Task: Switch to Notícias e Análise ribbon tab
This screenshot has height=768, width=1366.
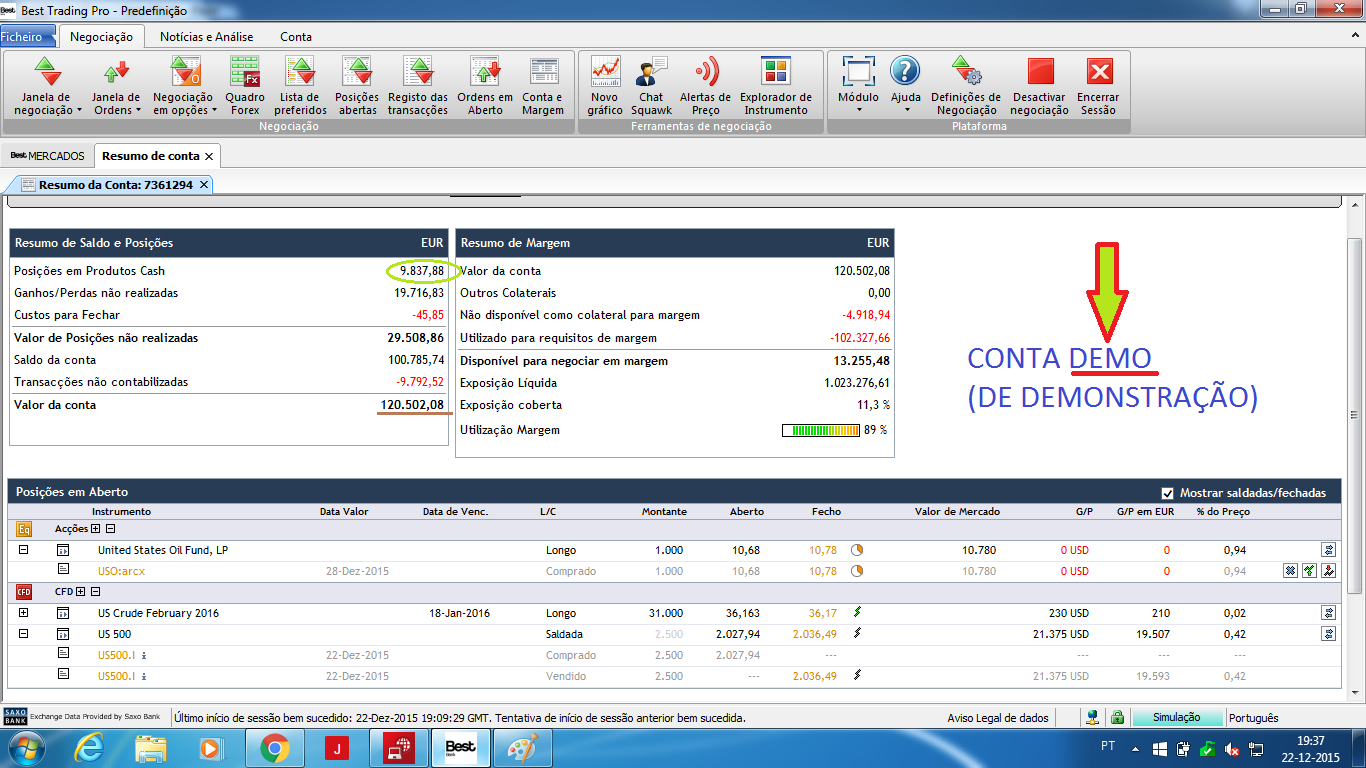Action: click(x=206, y=37)
